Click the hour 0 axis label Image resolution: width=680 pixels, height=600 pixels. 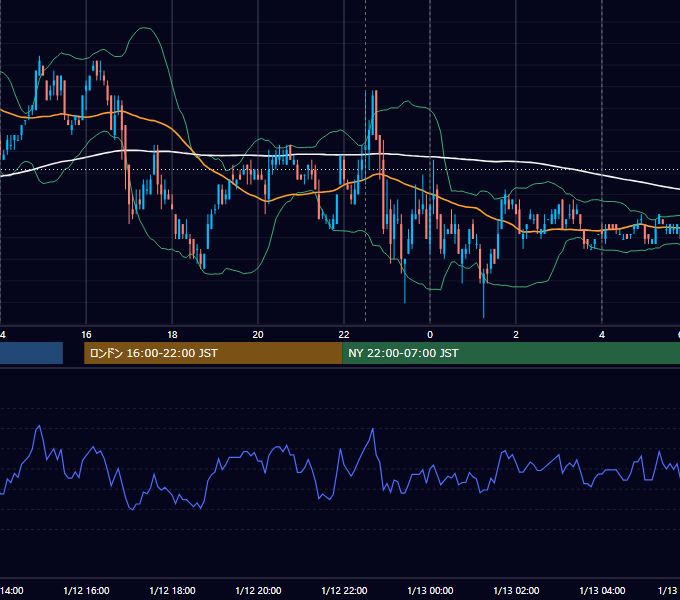coord(430,334)
